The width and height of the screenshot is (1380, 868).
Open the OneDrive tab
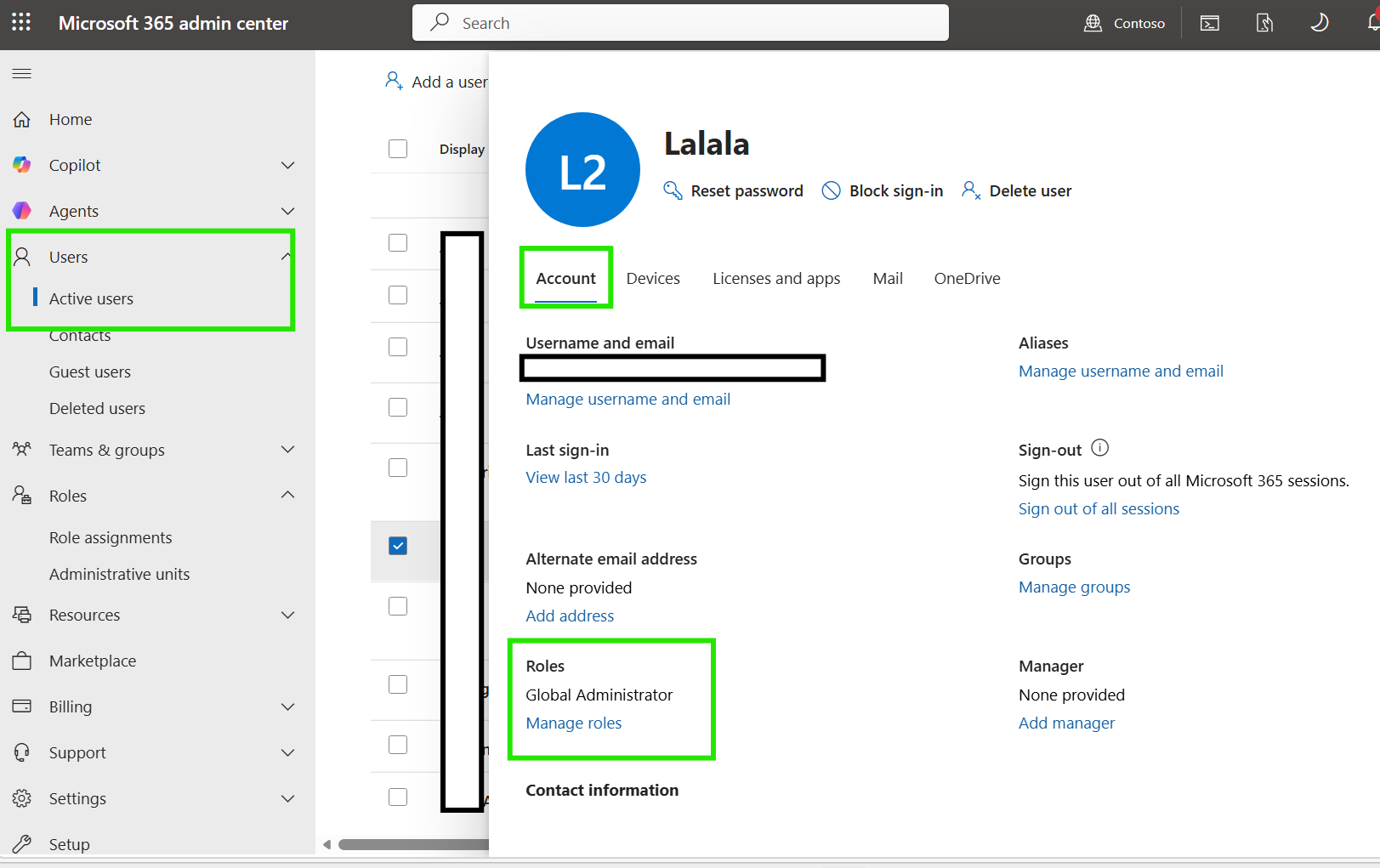click(x=968, y=279)
